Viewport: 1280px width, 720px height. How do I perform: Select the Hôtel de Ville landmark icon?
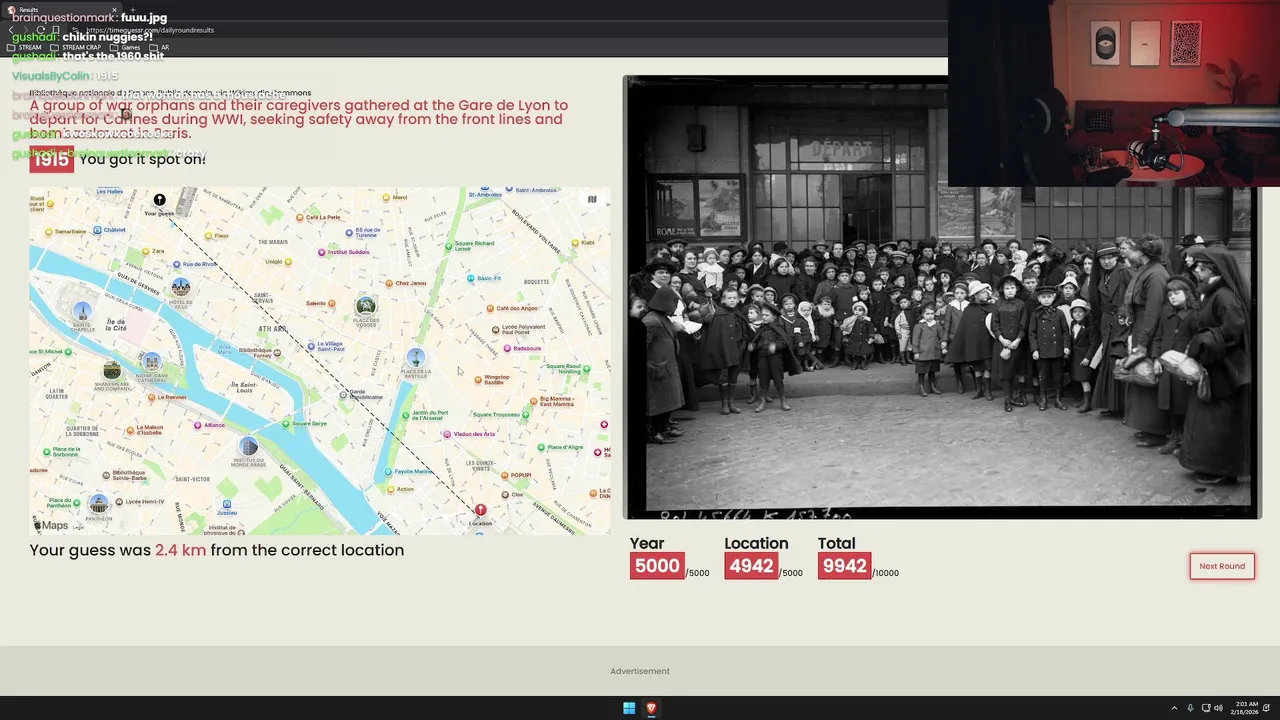click(181, 288)
